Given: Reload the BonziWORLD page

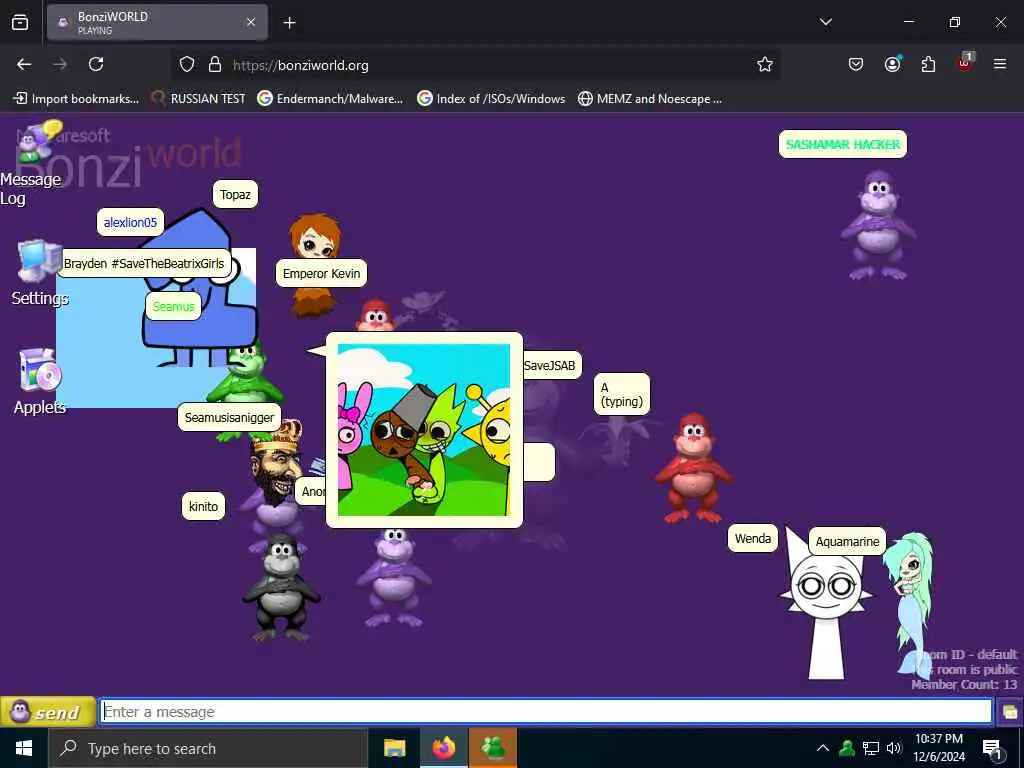Looking at the screenshot, I should coord(96,64).
